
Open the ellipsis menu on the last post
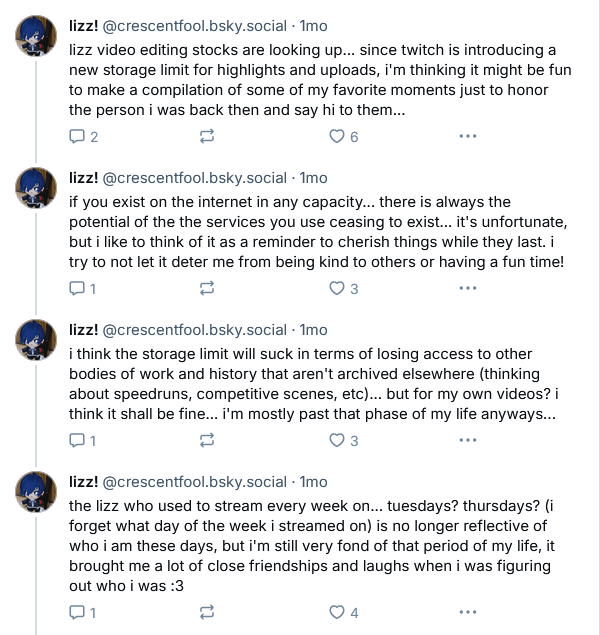click(x=468, y=612)
